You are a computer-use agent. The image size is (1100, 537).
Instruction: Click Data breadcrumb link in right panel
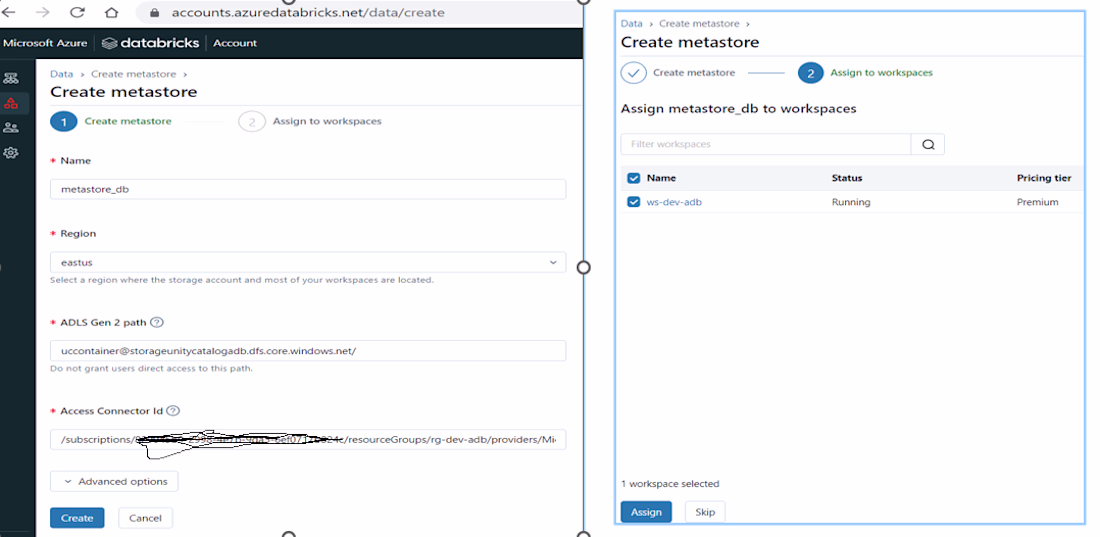pos(631,24)
